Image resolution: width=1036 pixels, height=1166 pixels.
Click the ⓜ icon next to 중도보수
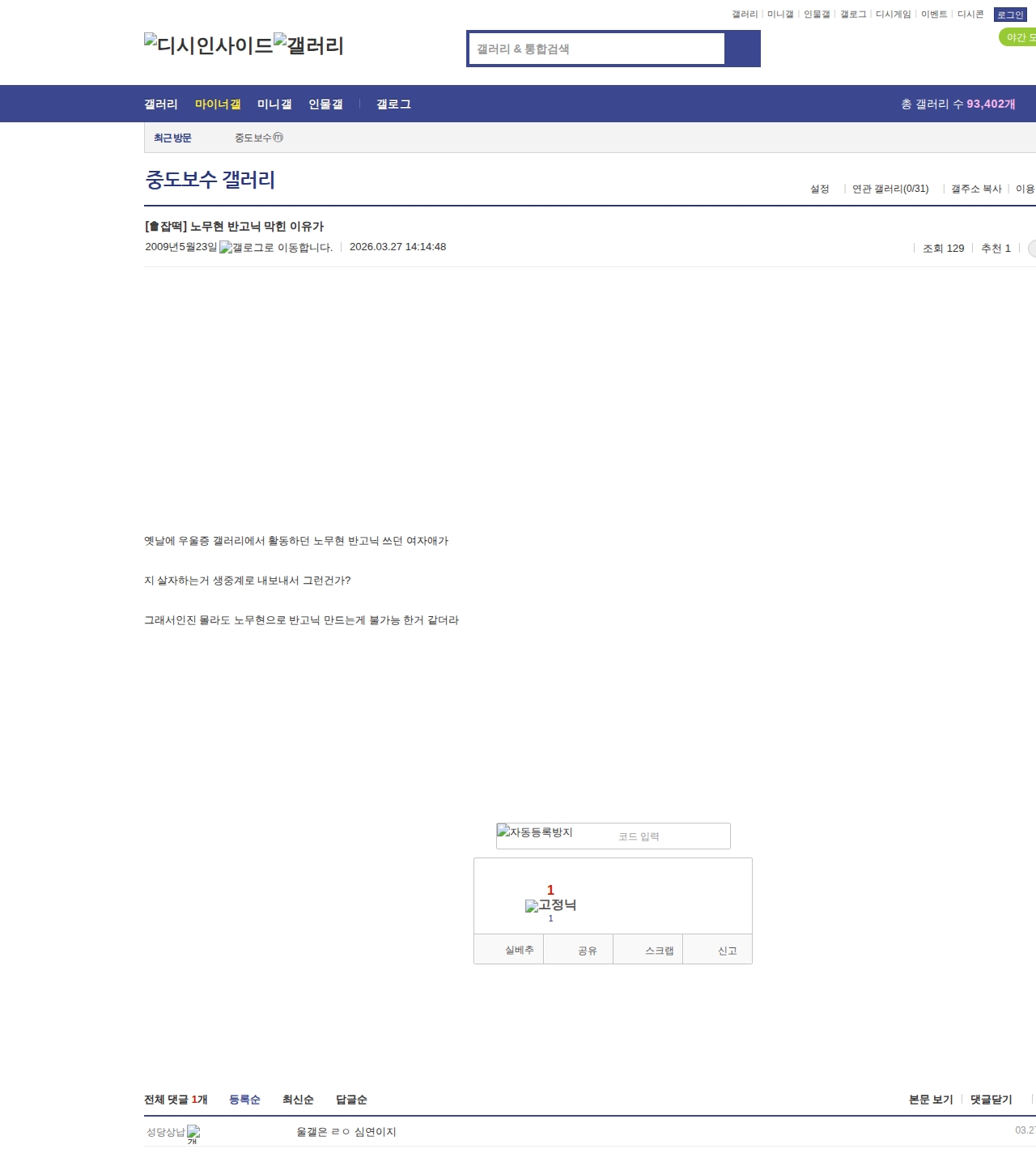pyautogui.click(x=278, y=138)
